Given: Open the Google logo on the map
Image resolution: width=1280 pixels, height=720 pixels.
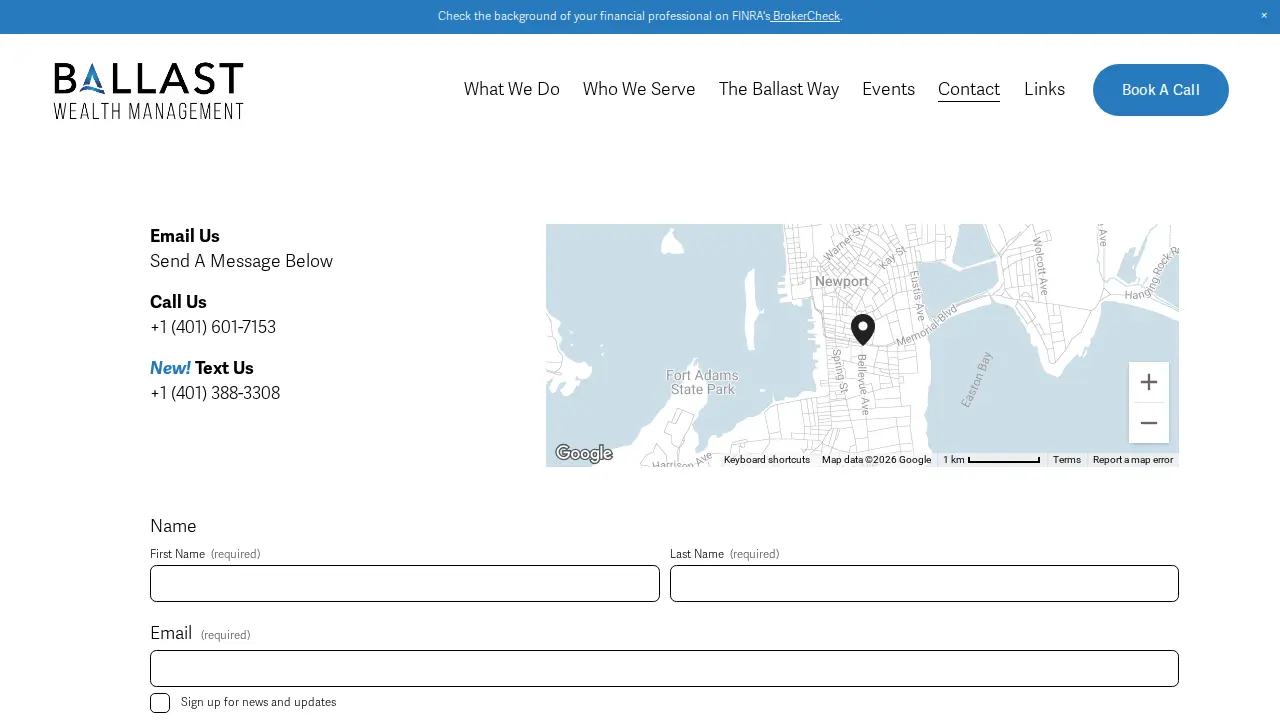Looking at the screenshot, I should (x=584, y=453).
